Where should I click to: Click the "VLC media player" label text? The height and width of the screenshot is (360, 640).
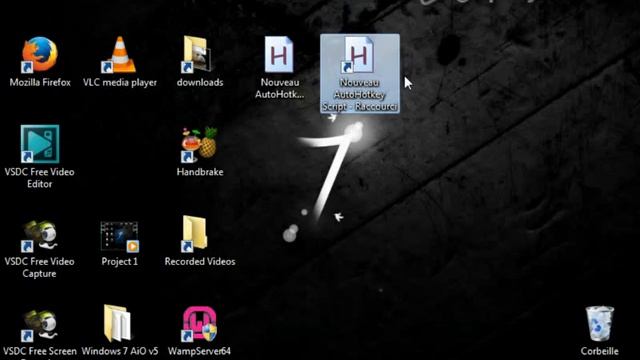point(120,82)
